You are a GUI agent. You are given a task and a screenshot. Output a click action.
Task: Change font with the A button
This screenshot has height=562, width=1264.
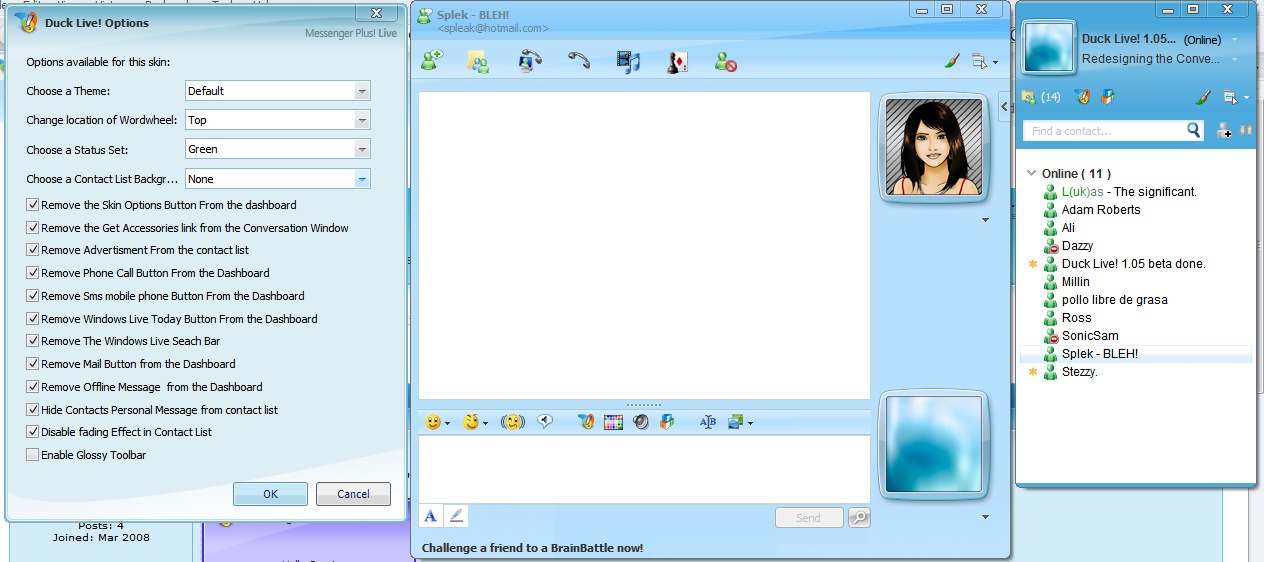[x=431, y=516]
